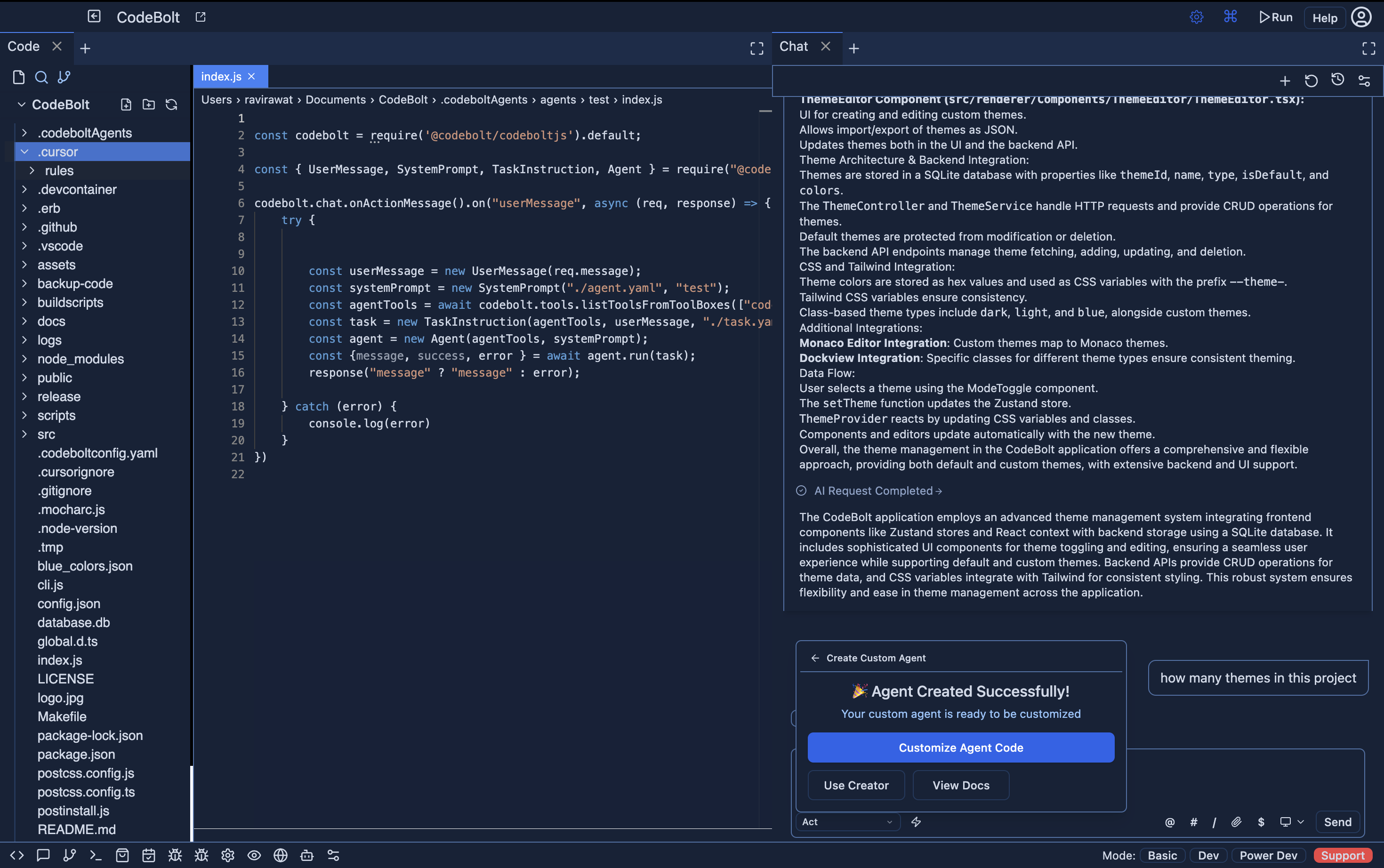The height and width of the screenshot is (868, 1384).
Task: Open the monitor dropdown in chat input bar
Action: point(1292,822)
